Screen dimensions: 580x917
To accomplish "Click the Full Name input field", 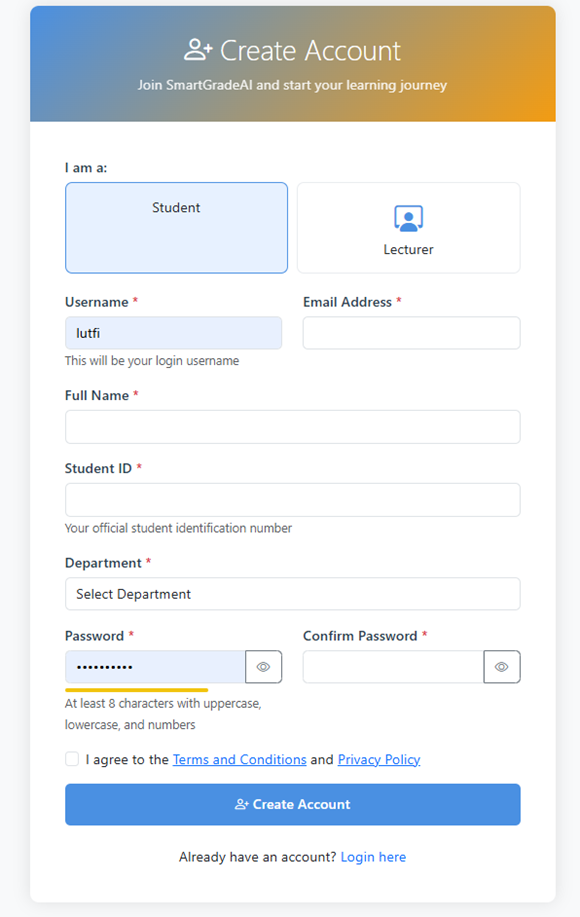I will [x=292, y=426].
